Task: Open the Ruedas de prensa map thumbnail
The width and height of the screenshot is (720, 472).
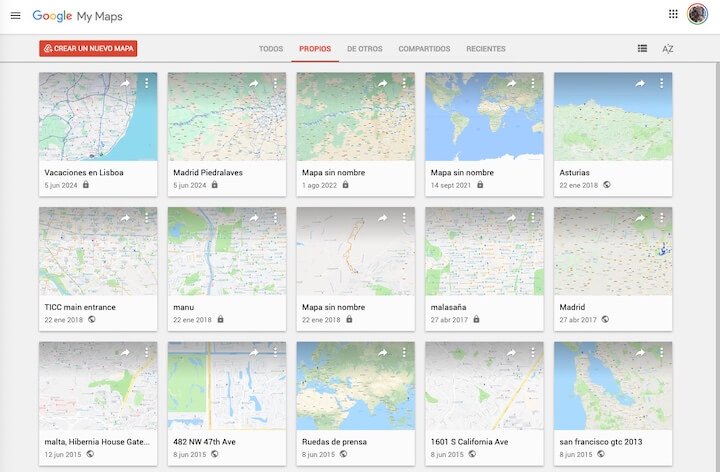Action: coord(355,386)
